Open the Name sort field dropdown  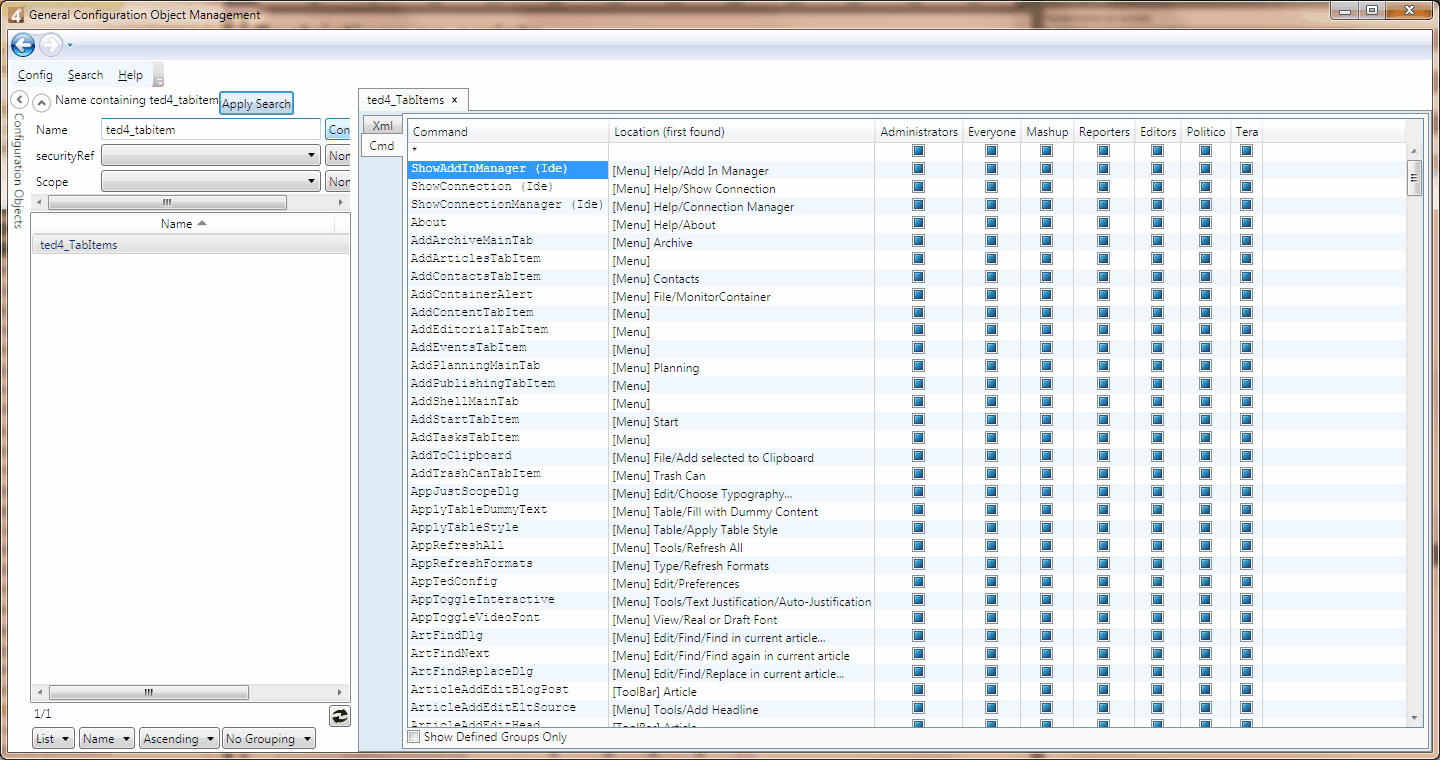coord(106,739)
